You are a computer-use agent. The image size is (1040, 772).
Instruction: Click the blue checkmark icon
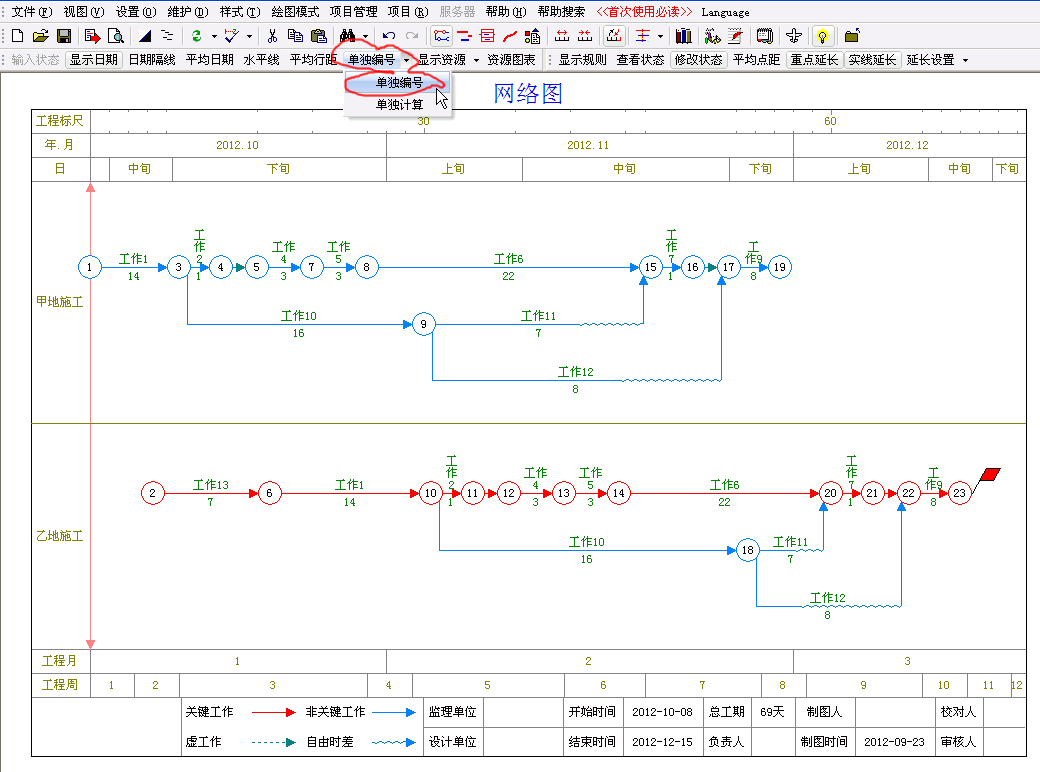coord(231,36)
